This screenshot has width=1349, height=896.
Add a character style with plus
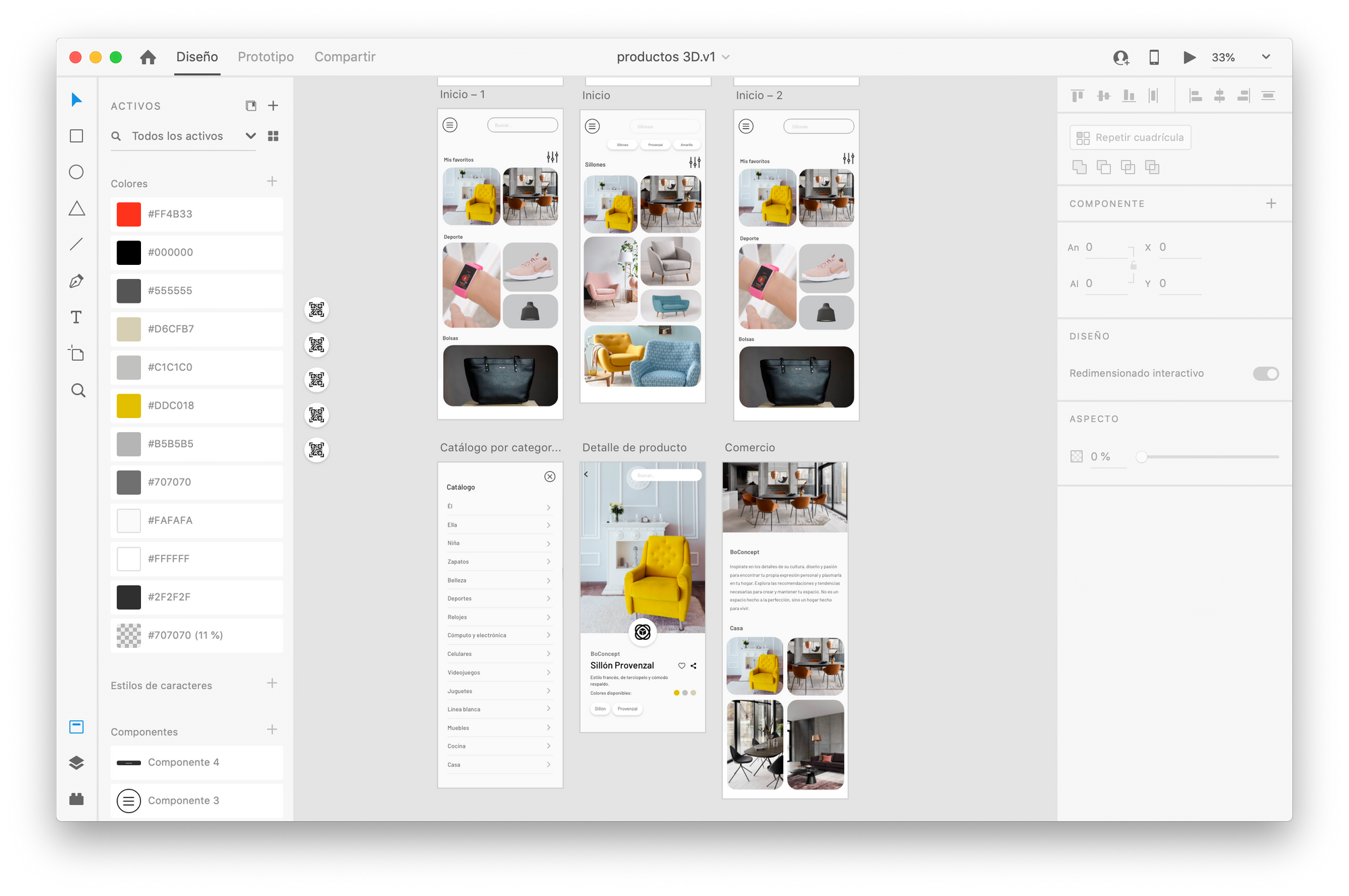pyautogui.click(x=272, y=683)
